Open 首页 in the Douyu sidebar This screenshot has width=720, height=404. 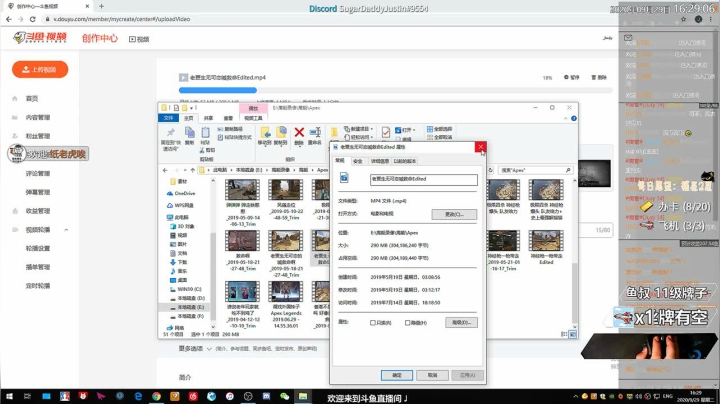(32, 99)
